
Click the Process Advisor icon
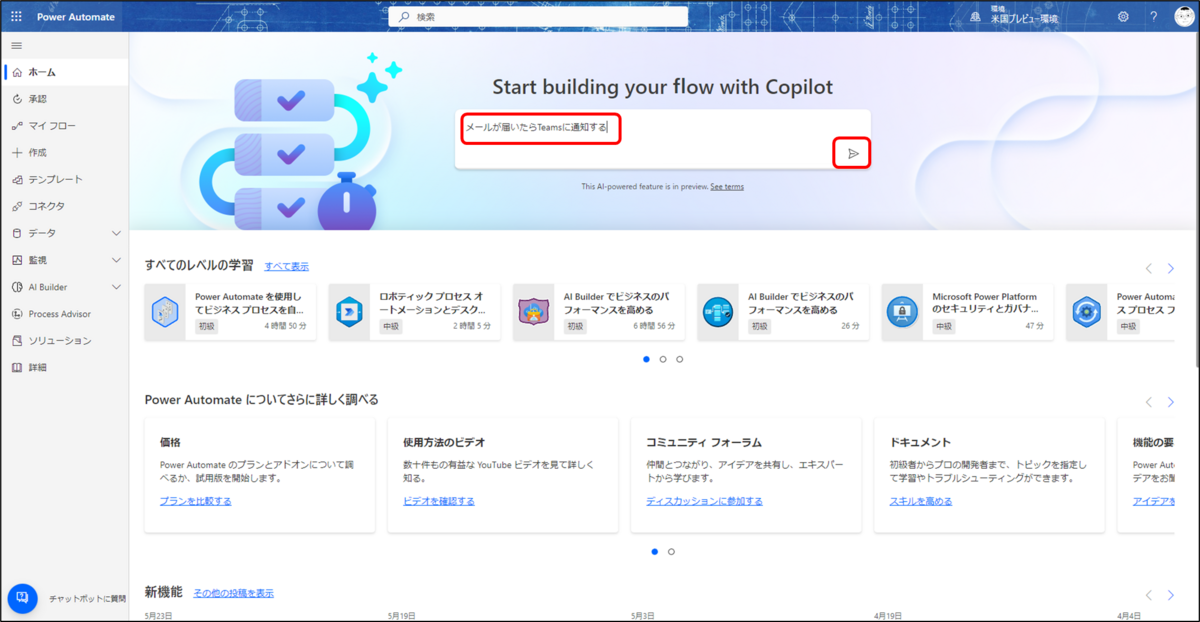click(x=17, y=314)
